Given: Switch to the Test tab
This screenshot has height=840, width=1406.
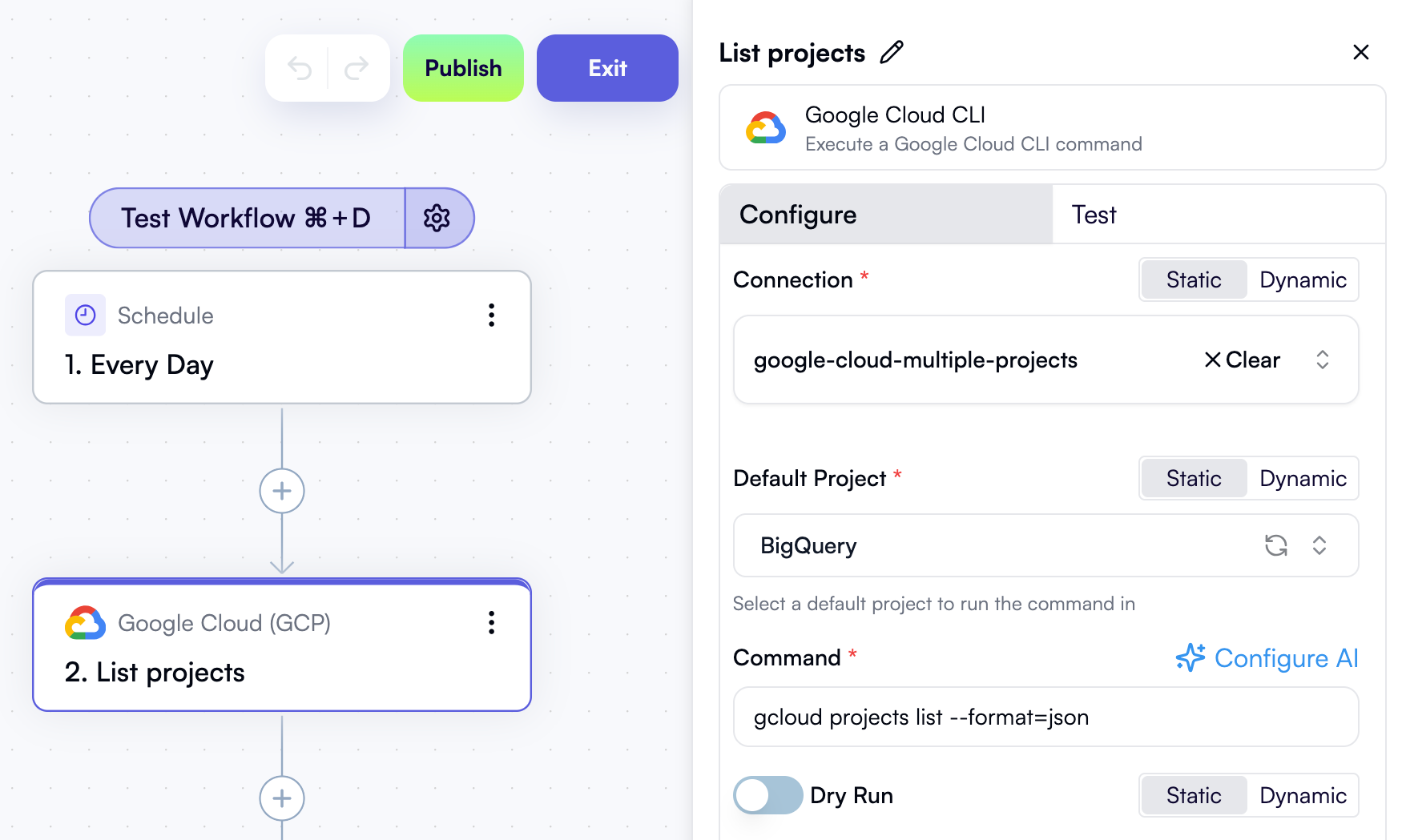Looking at the screenshot, I should click(x=1093, y=215).
